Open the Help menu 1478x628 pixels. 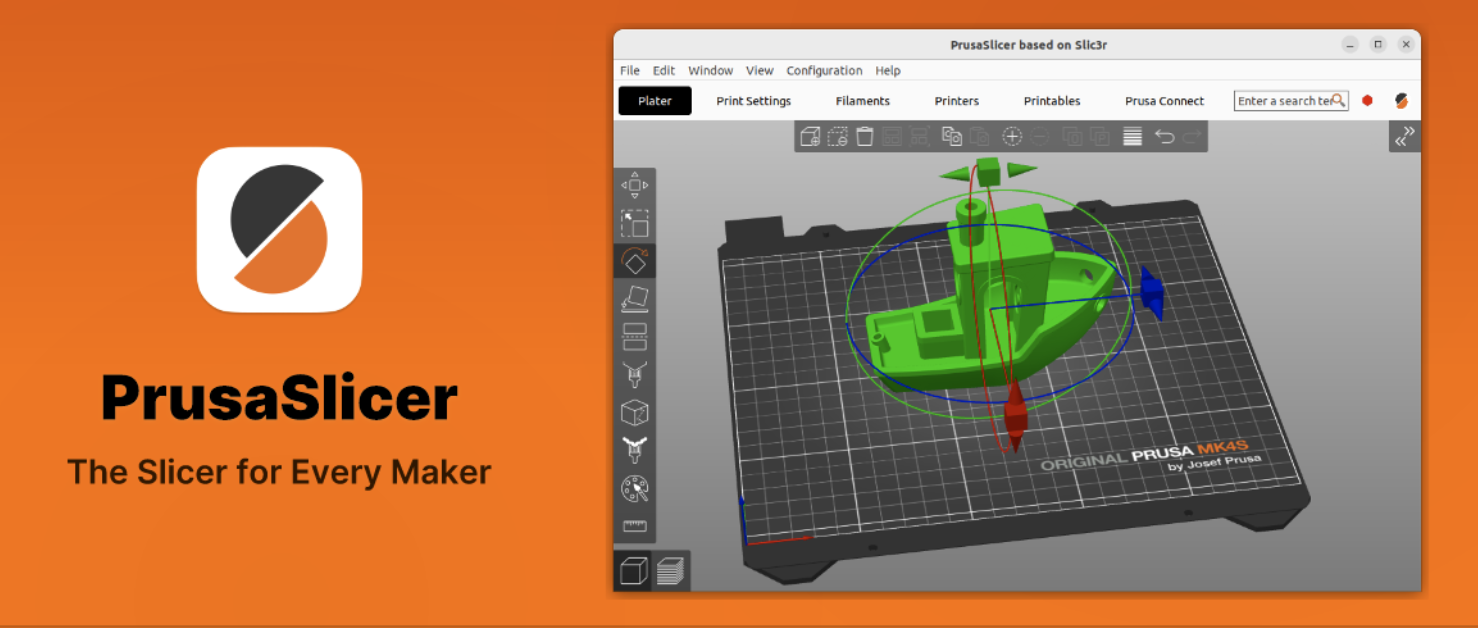[888, 71]
